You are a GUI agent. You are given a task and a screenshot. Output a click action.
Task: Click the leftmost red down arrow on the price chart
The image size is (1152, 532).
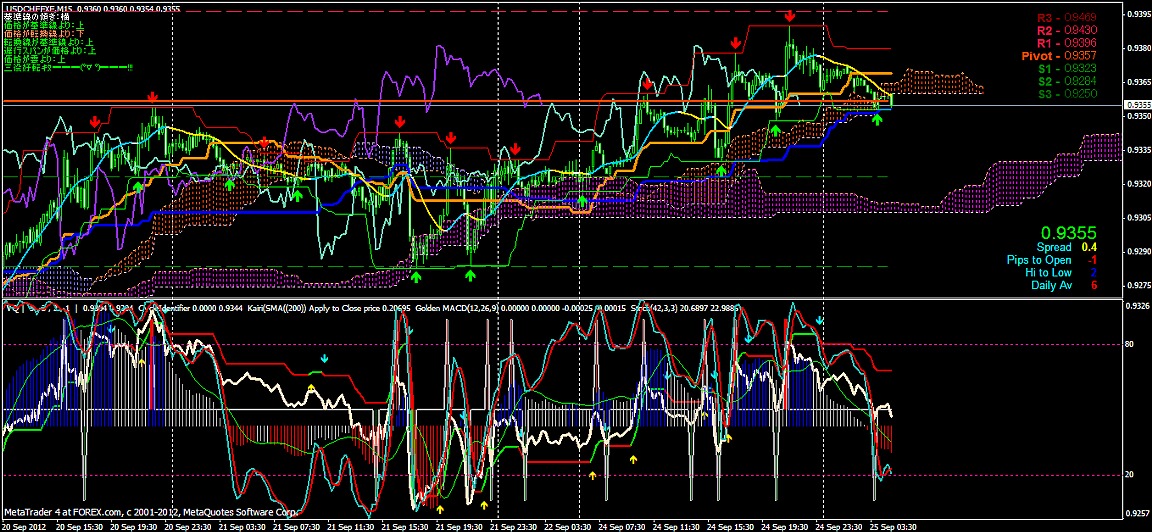[94, 121]
